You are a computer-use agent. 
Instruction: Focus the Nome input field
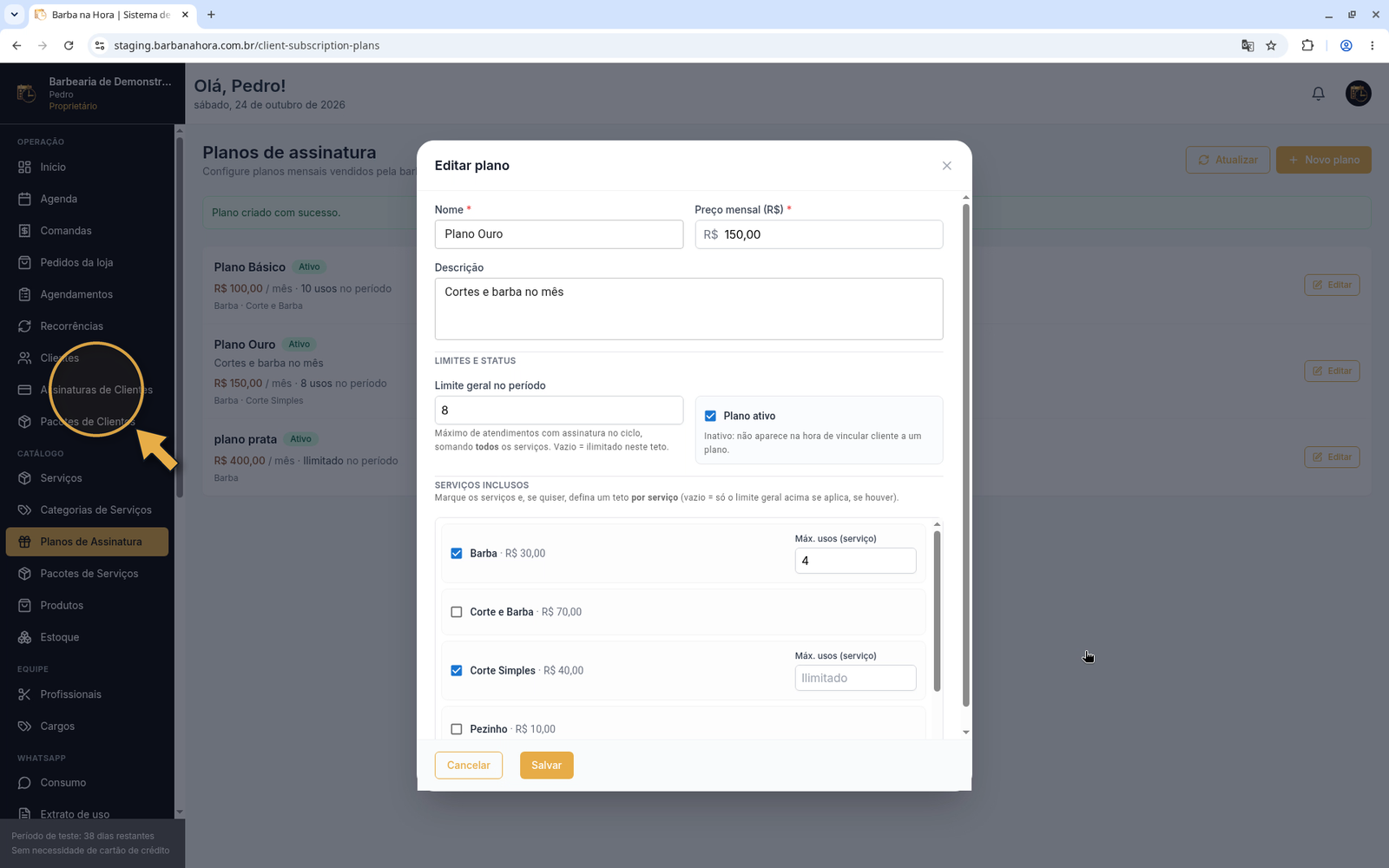click(559, 234)
